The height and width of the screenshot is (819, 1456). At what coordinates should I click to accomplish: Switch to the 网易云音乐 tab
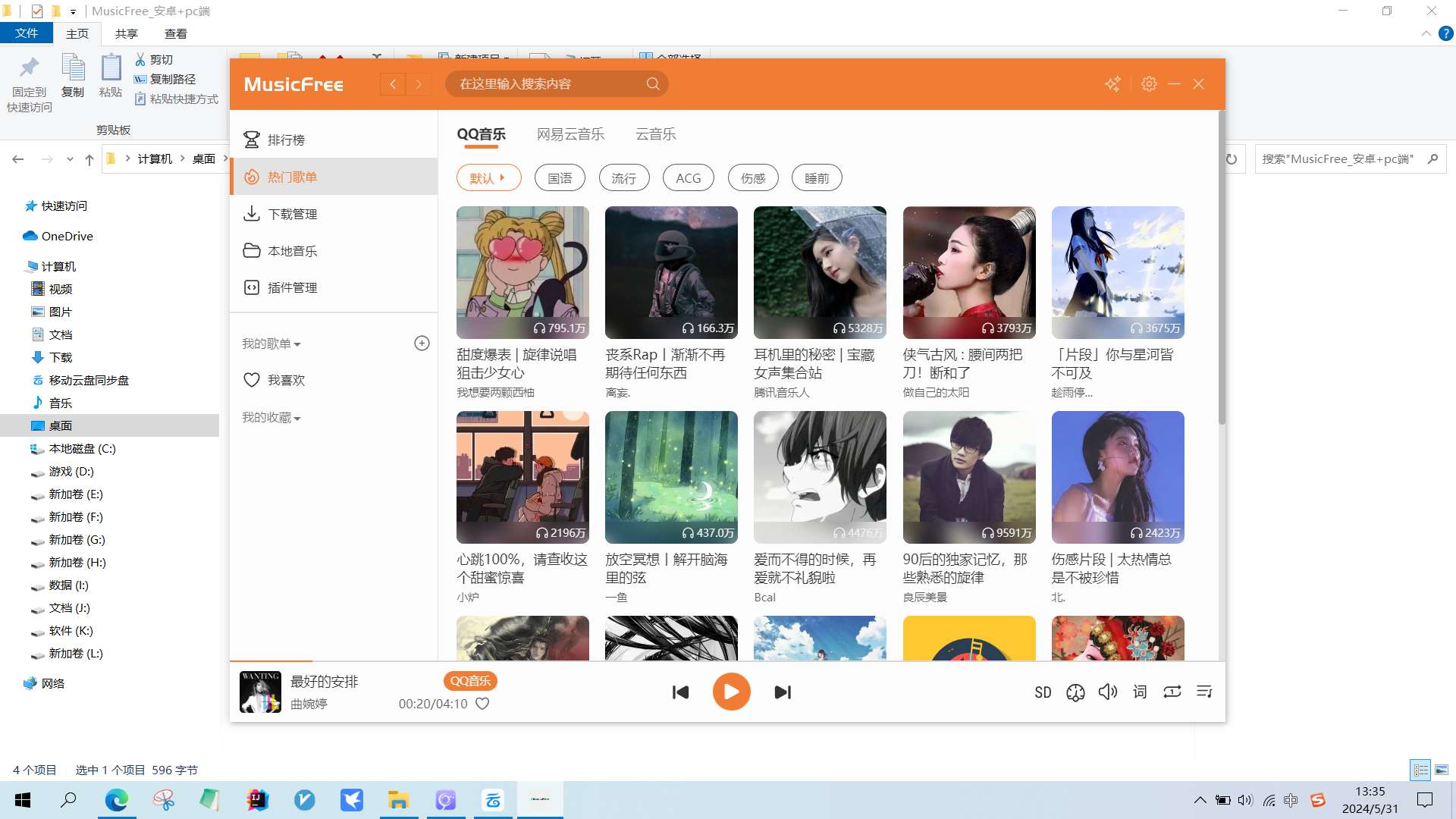click(570, 134)
